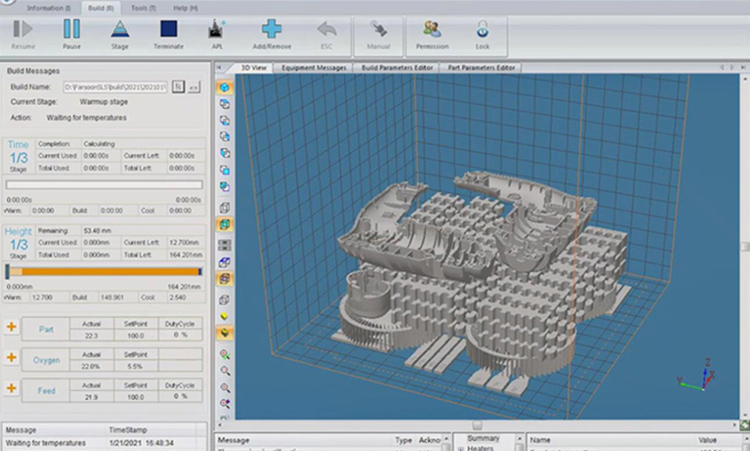Click the small yellow cube icon
The image size is (750, 451).
click(224, 316)
